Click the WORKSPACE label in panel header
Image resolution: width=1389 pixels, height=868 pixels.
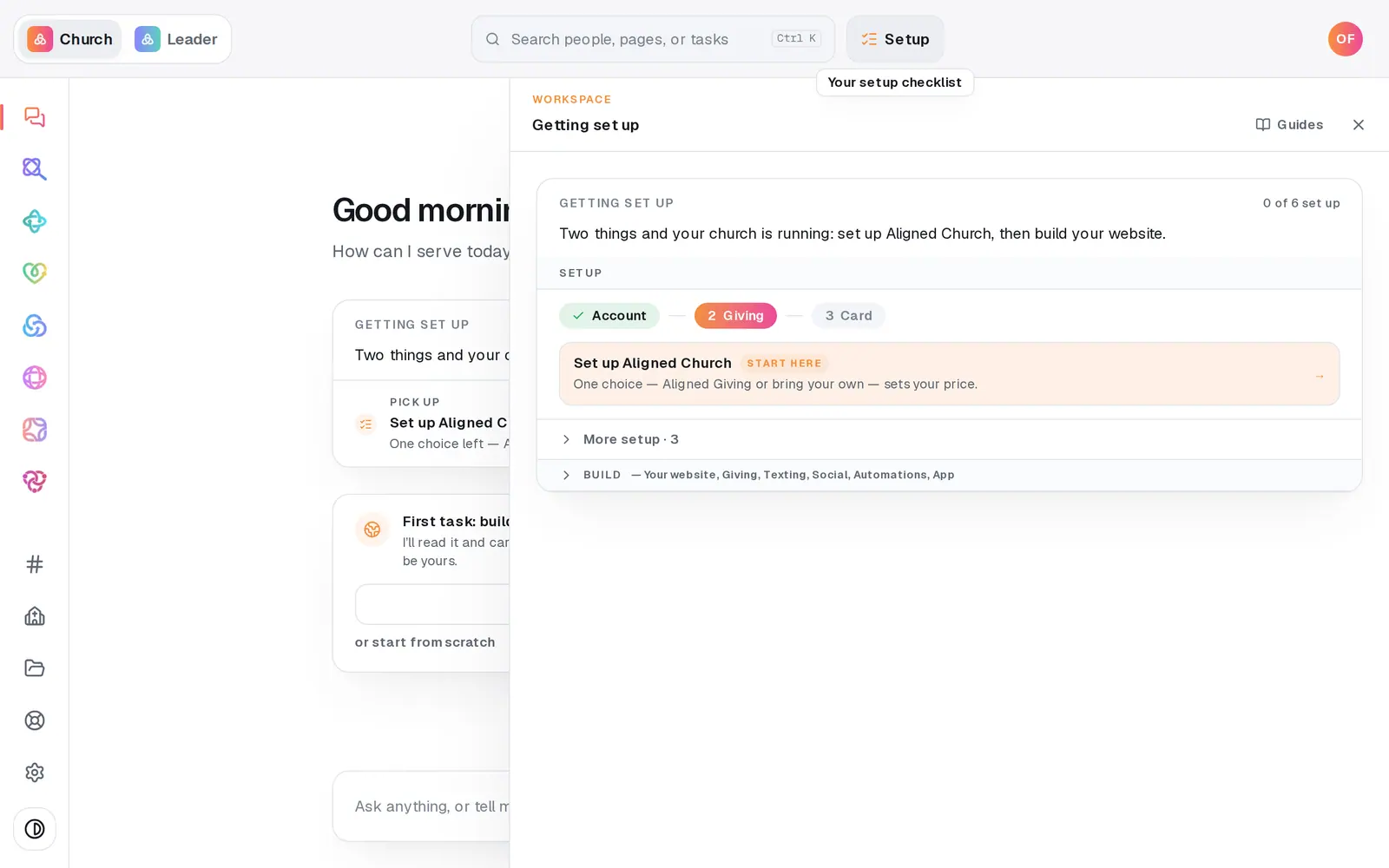coord(571,100)
